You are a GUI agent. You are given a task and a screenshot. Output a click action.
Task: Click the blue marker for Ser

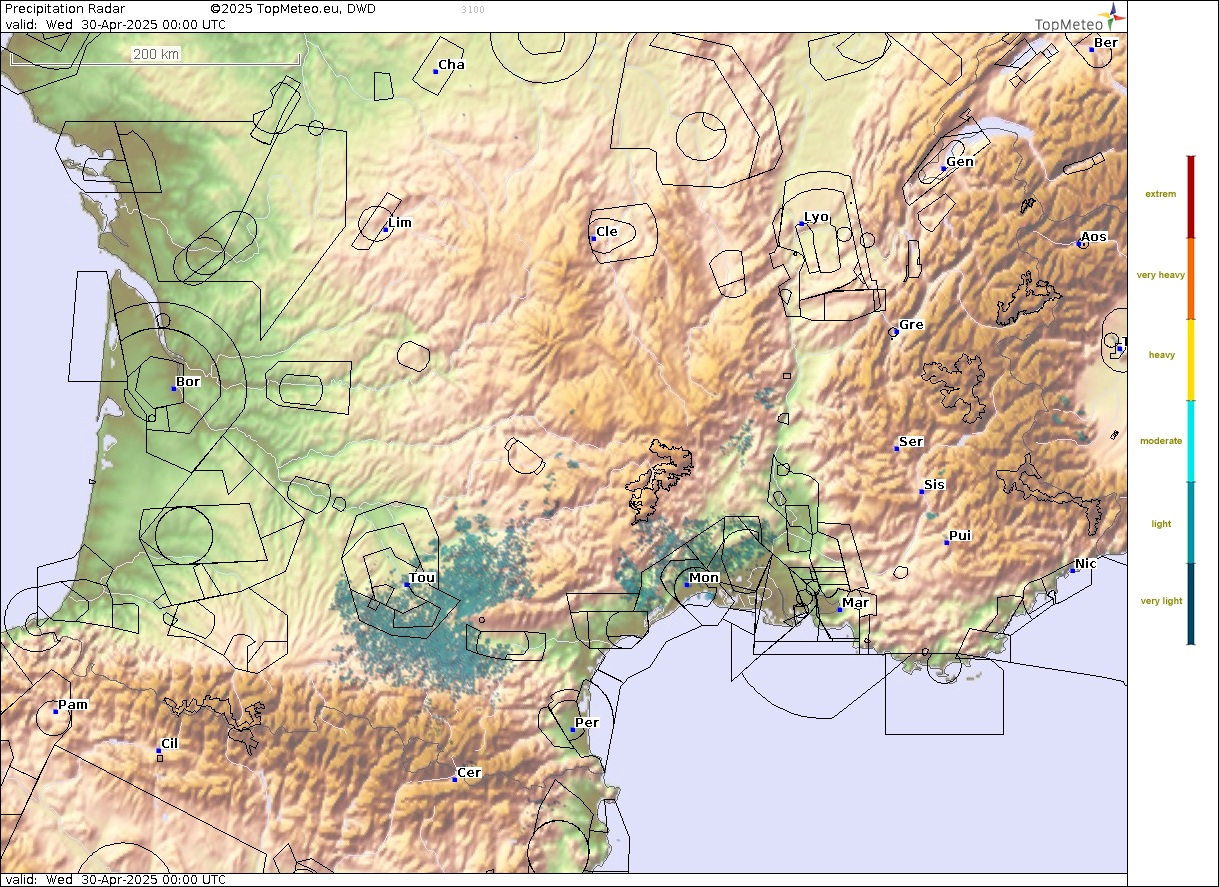(x=896, y=448)
